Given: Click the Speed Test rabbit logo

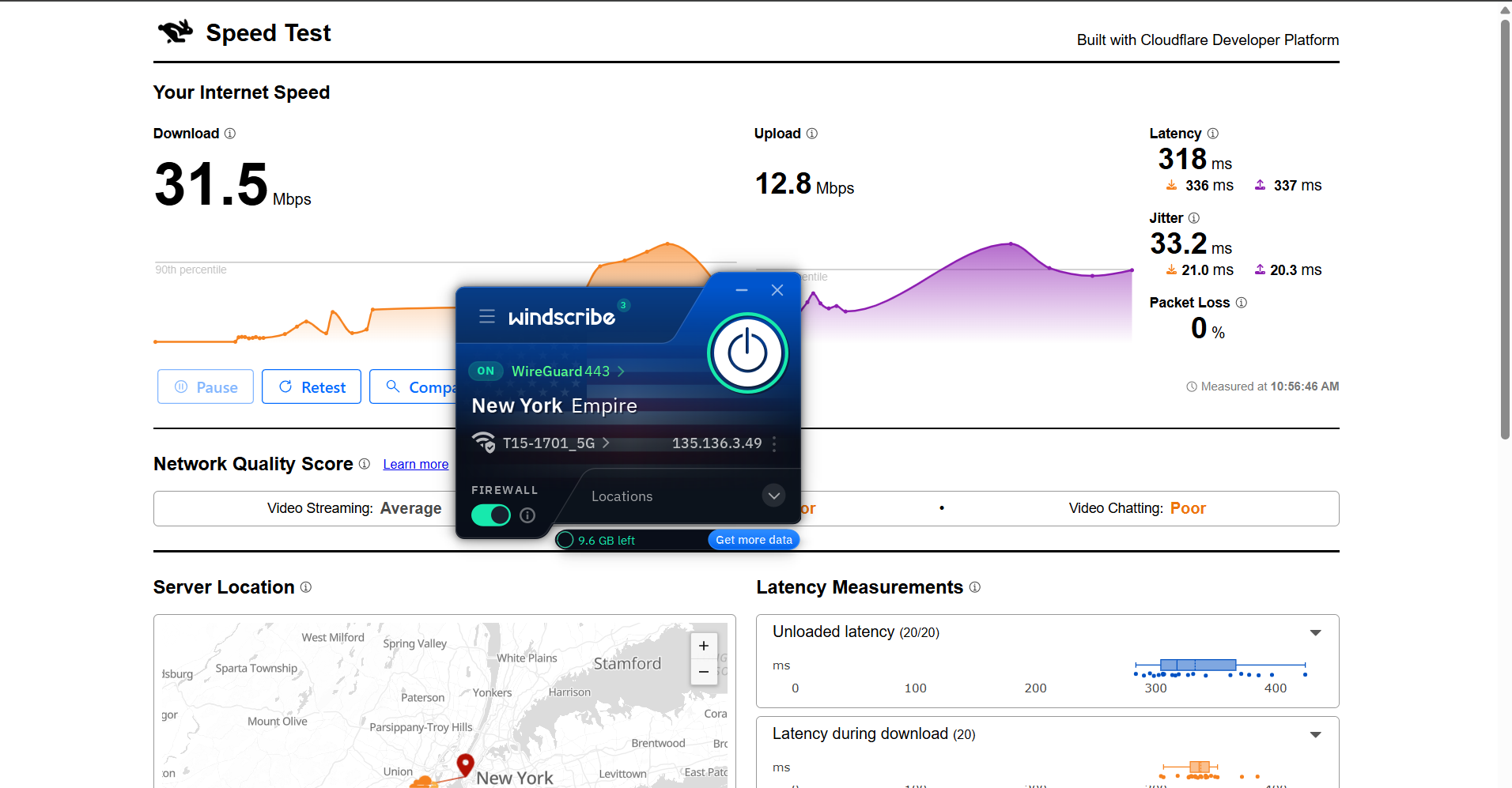Looking at the screenshot, I should pyautogui.click(x=176, y=32).
